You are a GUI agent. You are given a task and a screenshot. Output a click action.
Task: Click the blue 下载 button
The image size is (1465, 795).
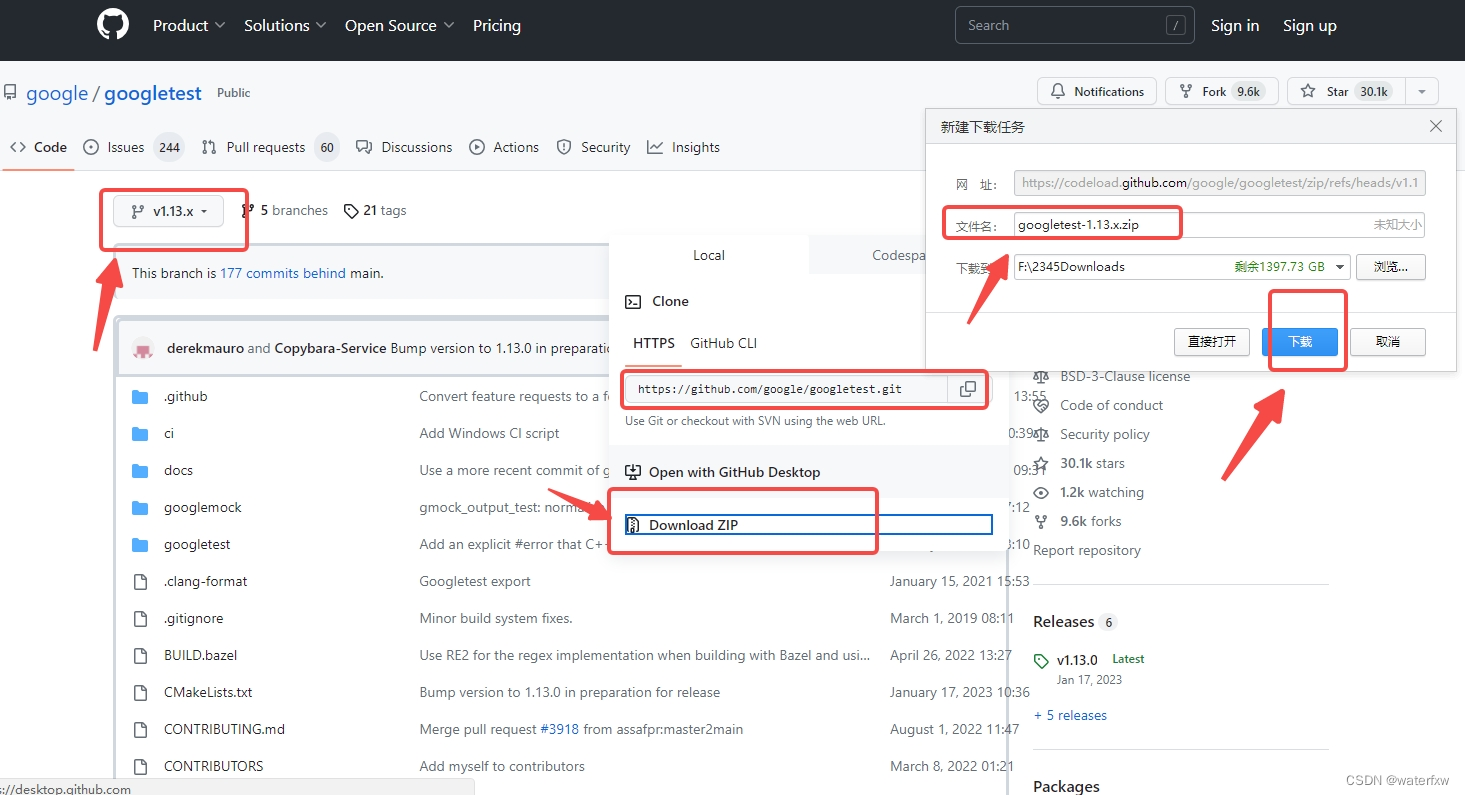1300,341
